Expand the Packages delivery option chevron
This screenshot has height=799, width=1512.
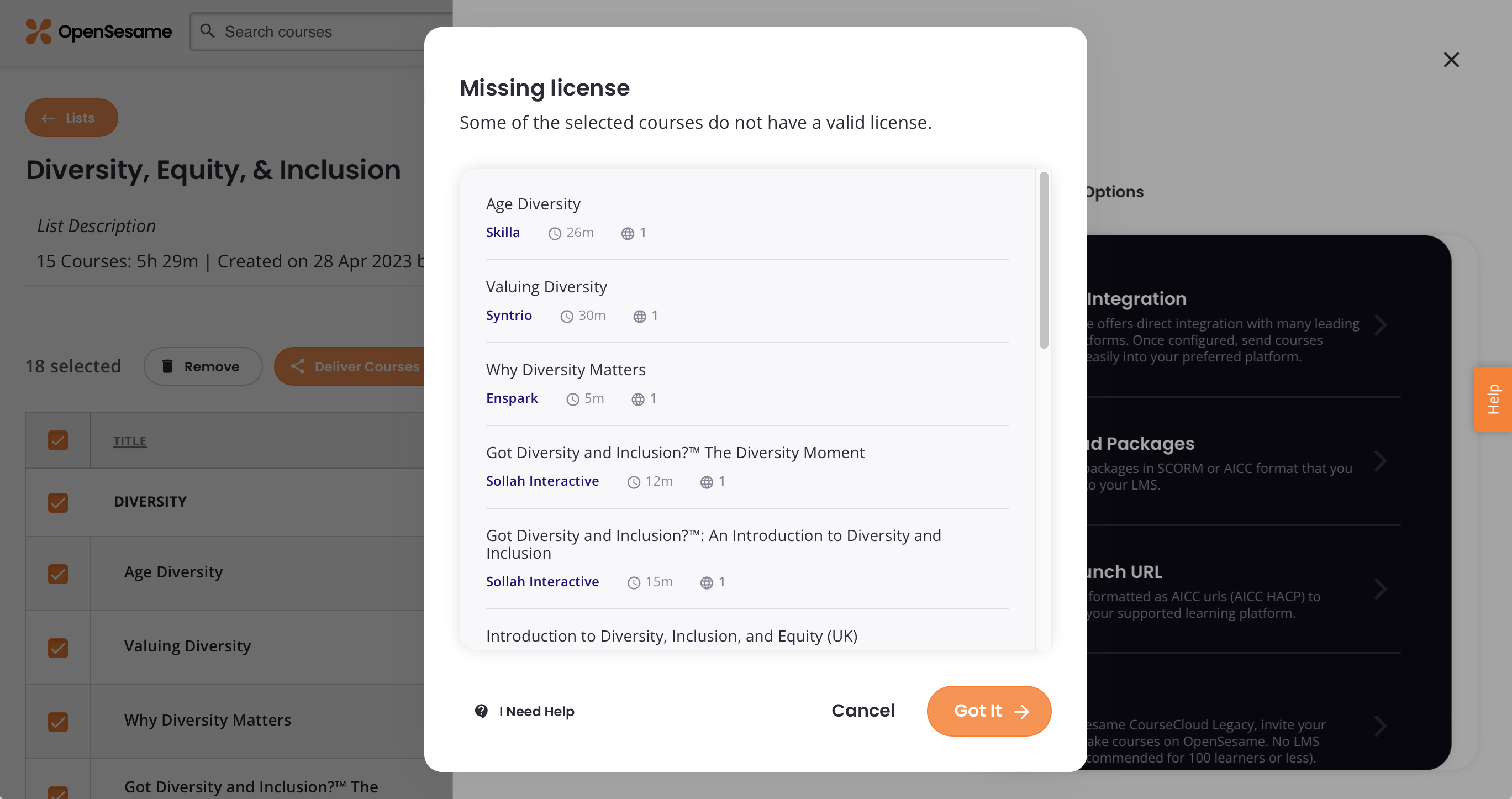tap(1380, 460)
